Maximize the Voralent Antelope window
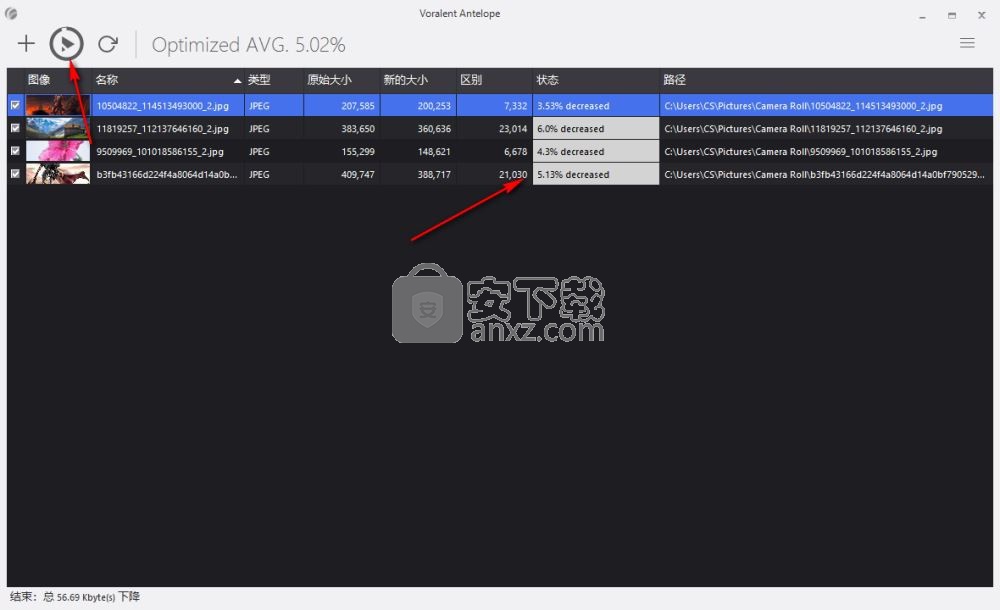Screen dimensions: 1000x610 (952, 15)
